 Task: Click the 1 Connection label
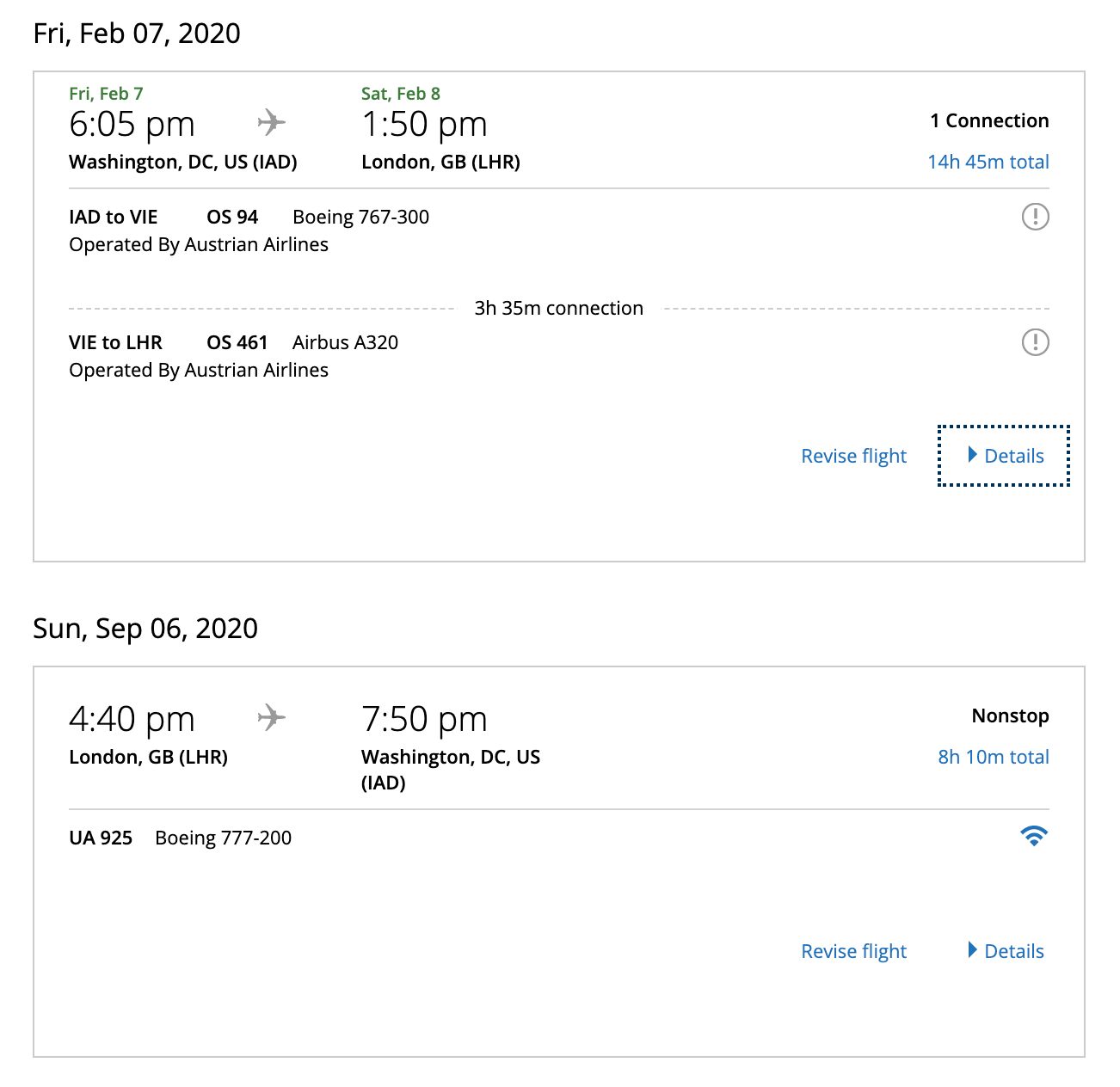[x=989, y=120]
